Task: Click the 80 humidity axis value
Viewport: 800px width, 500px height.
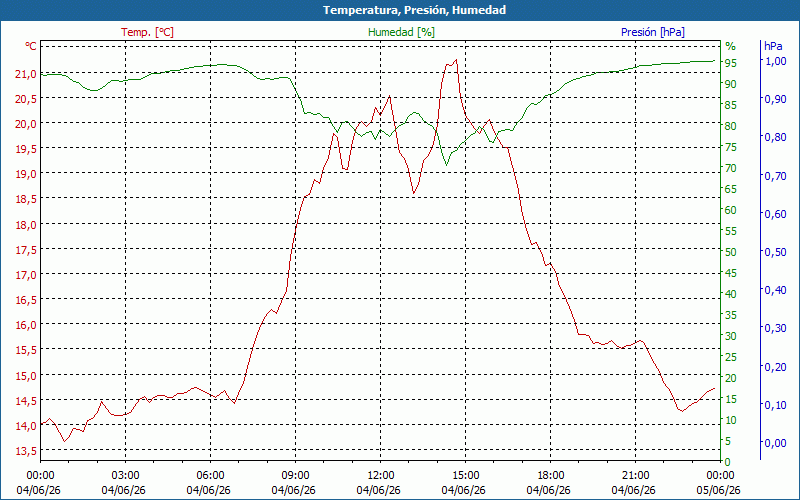Action: (x=731, y=126)
